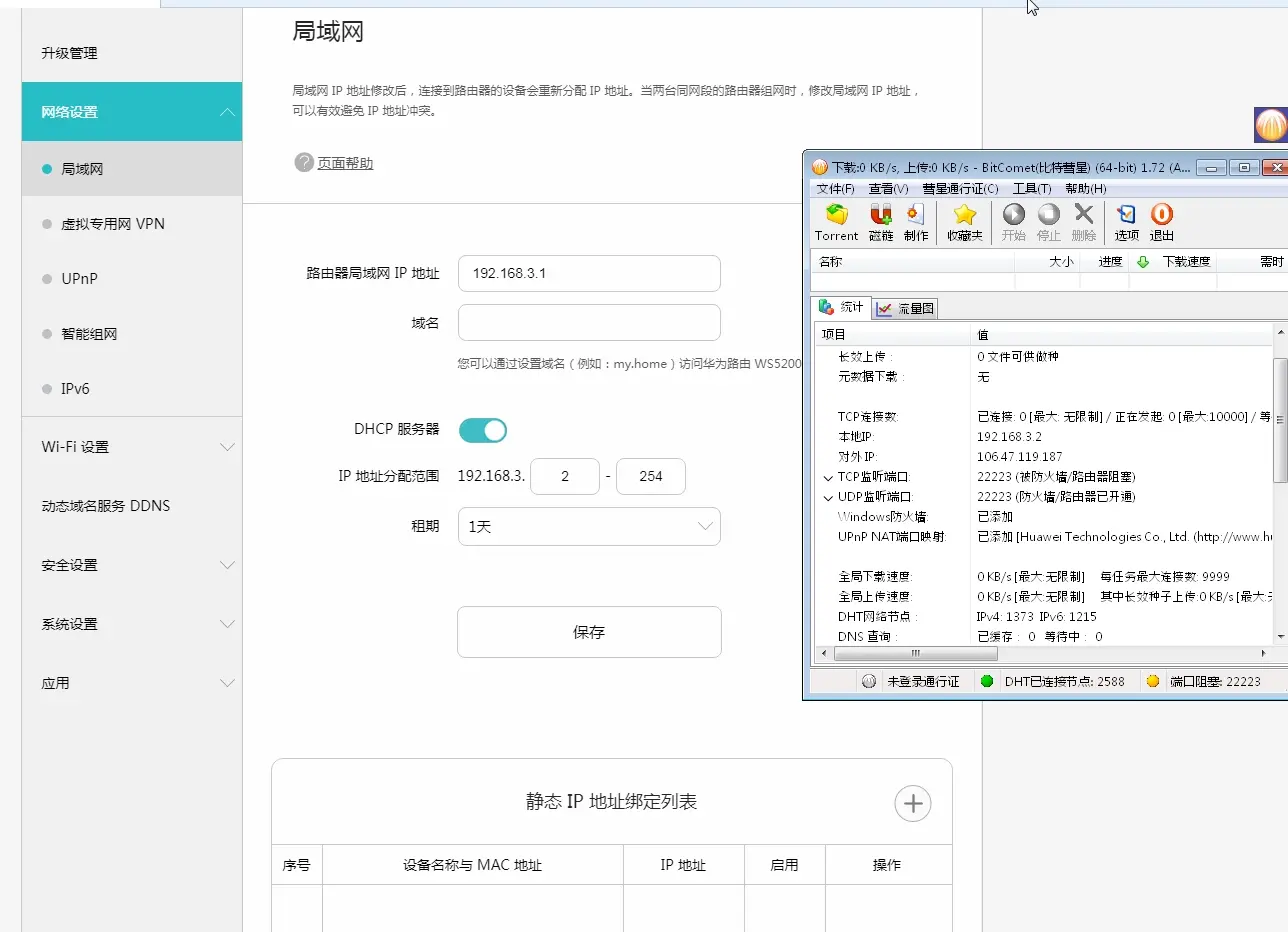Open Torrent file in BitComet toolbar
This screenshot has height=932, width=1288.
(x=836, y=223)
